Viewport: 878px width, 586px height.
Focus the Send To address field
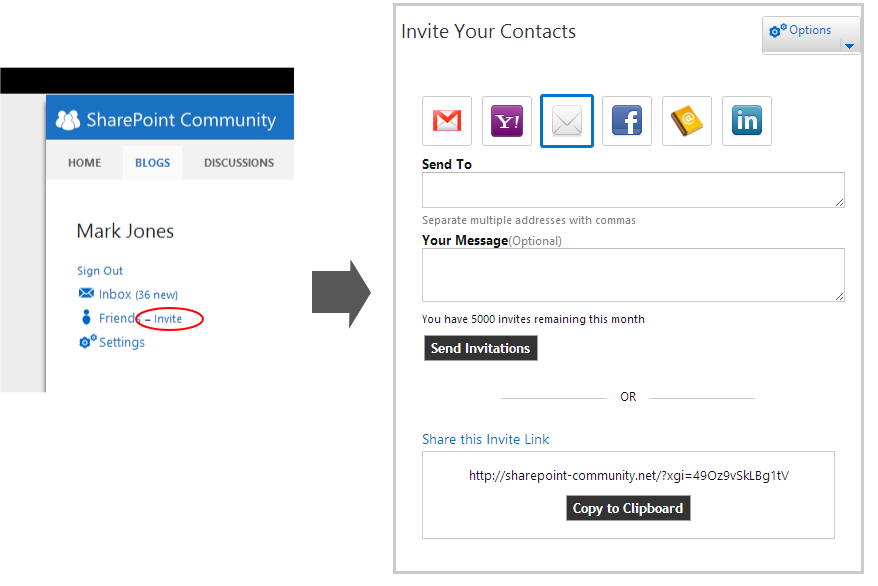click(633, 190)
